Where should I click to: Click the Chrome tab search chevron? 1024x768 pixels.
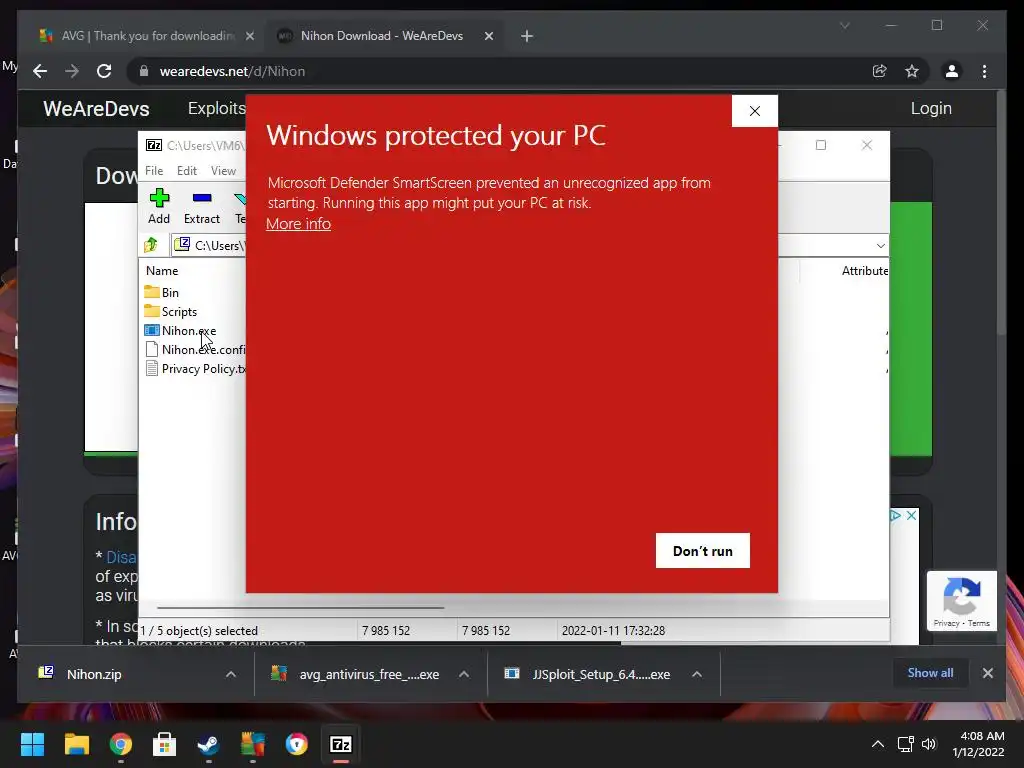tap(844, 25)
